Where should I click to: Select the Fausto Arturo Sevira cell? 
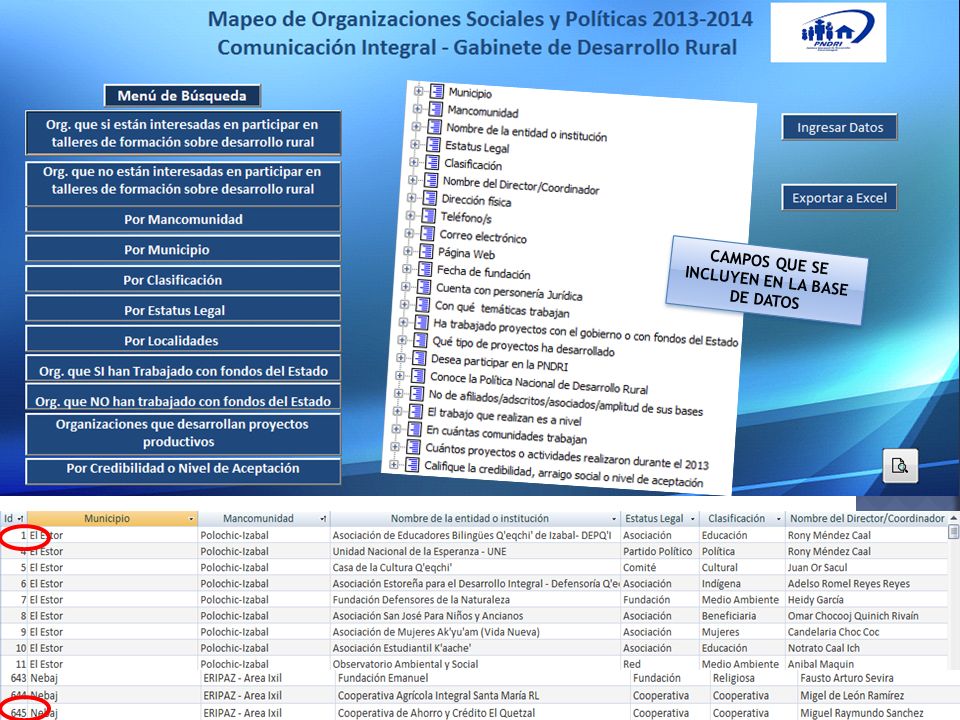click(x=872, y=678)
